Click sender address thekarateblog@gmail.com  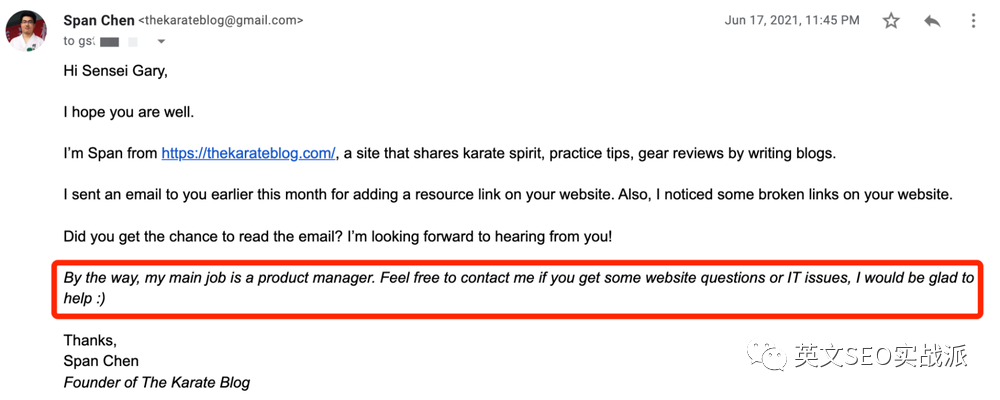click(x=220, y=20)
